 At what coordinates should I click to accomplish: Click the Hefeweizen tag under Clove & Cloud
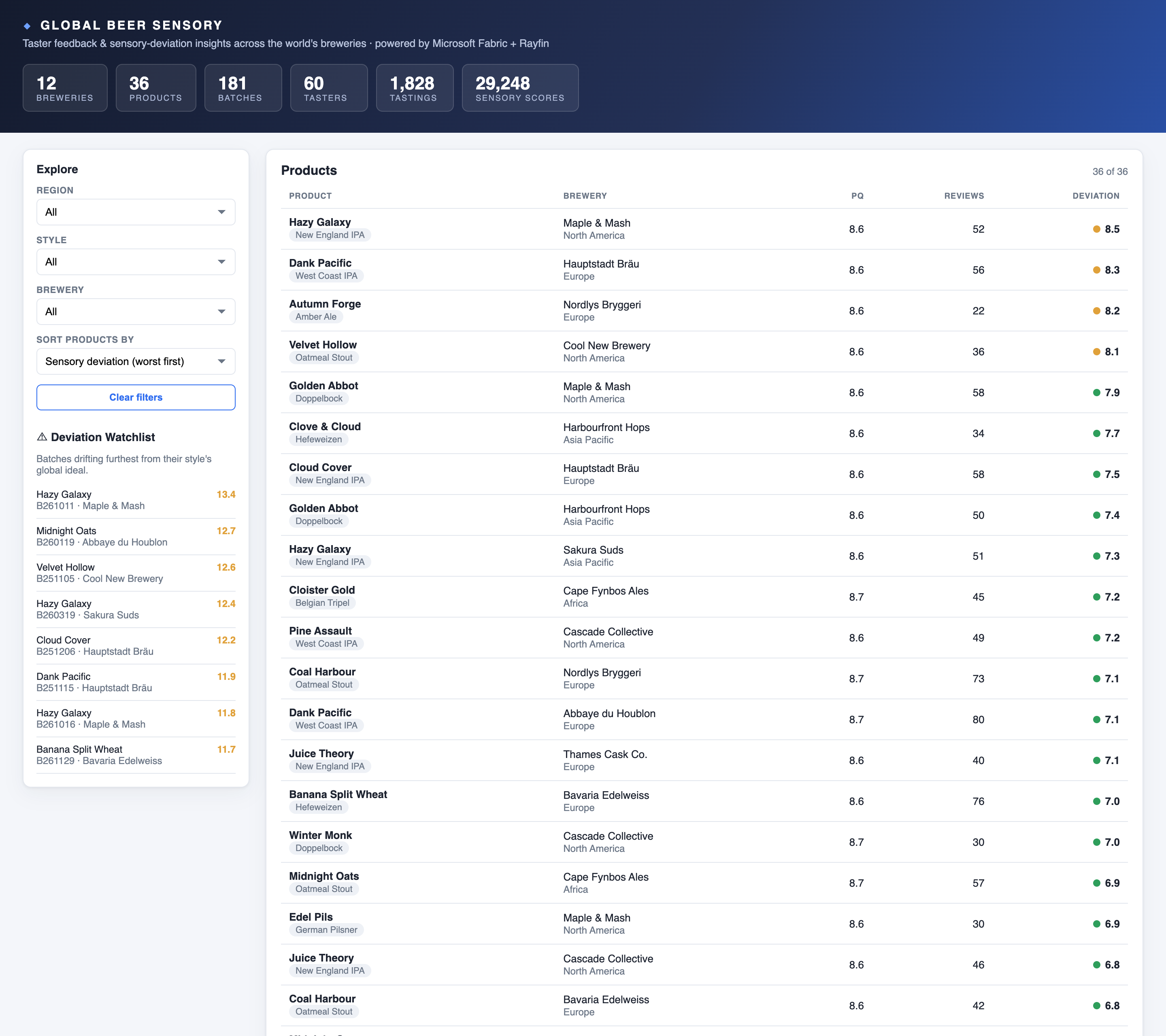click(319, 439)
